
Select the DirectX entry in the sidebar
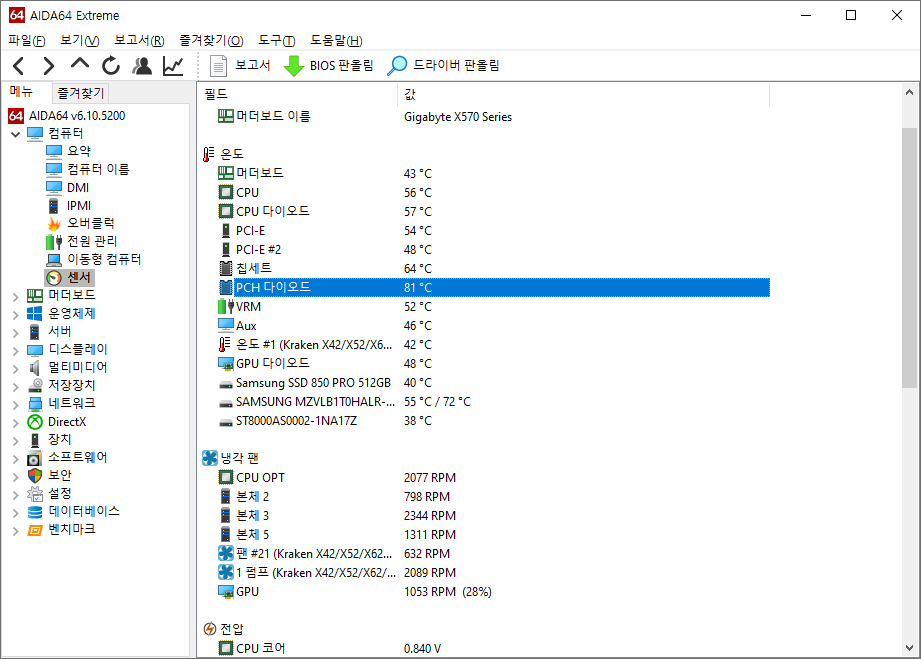coord(64,421)
